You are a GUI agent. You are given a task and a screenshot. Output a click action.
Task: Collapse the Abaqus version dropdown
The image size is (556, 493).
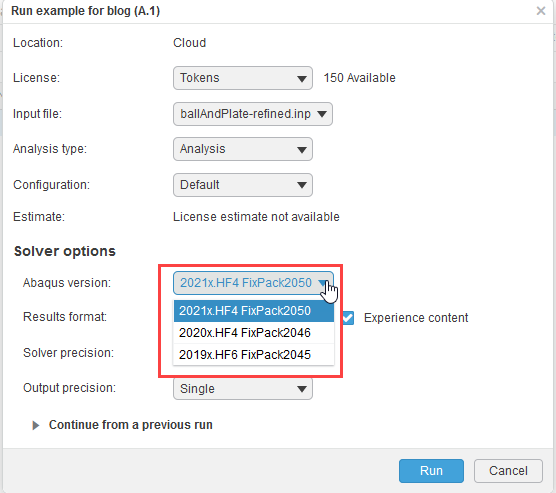253,283
